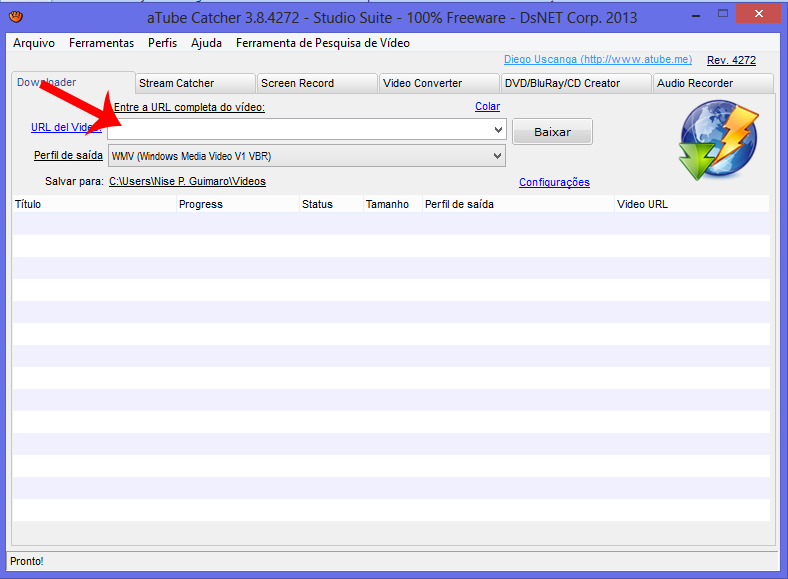Maximize the aTube Catcher window
Image resolution: width=788 pixels, height=579 pixels.
click(x=723, y=14)
